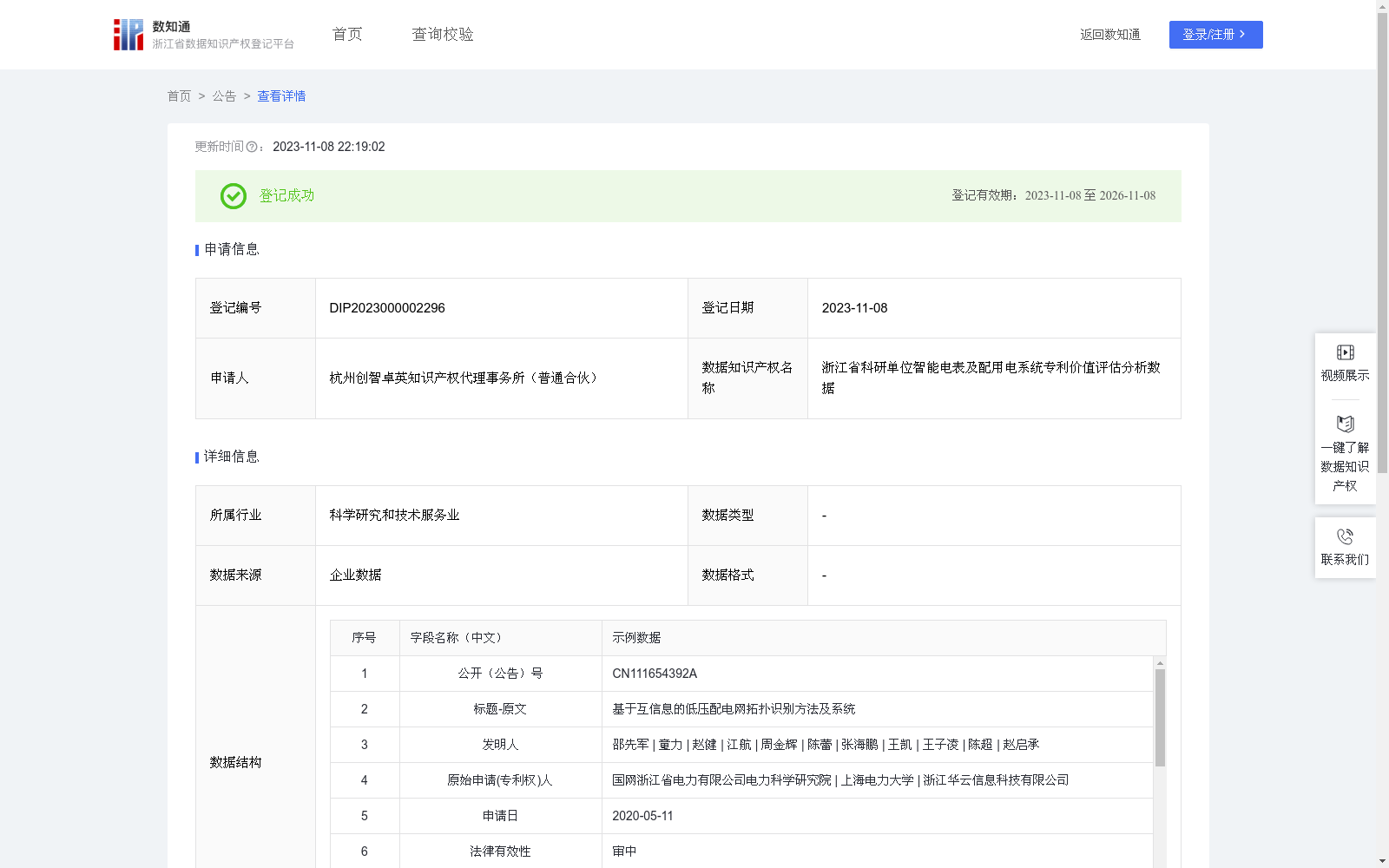This screenshot has height=868, width=1389.
Task: Open the 查询校验 navigation tab
Action: 443,35
